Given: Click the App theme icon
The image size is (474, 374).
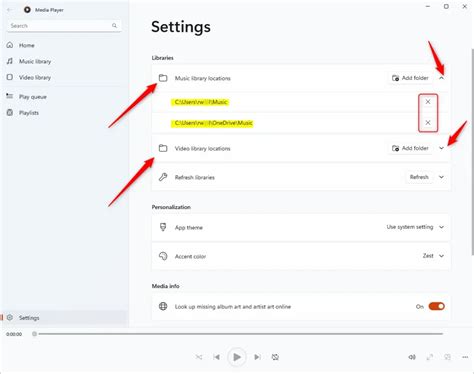Looking at the screenshot, I should (x=163, y=227).
